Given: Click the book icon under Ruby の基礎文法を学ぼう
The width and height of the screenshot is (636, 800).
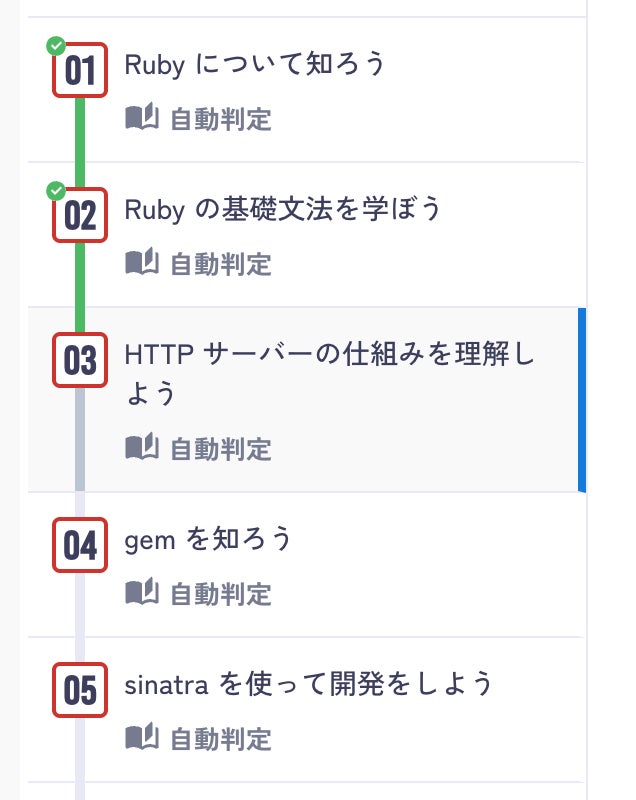Looking at the screenshot, I should point(141,263).
